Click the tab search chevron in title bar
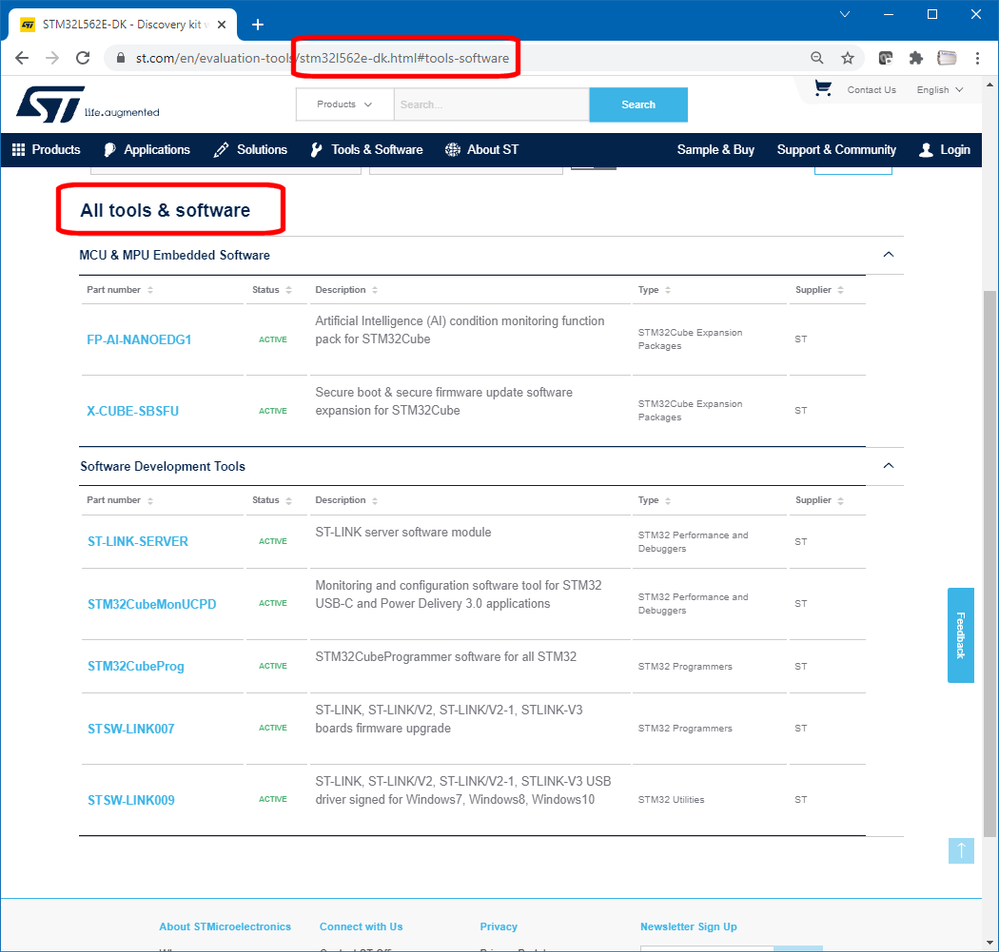The width and height of the screenshot is (999, 952). coord(845,14)
